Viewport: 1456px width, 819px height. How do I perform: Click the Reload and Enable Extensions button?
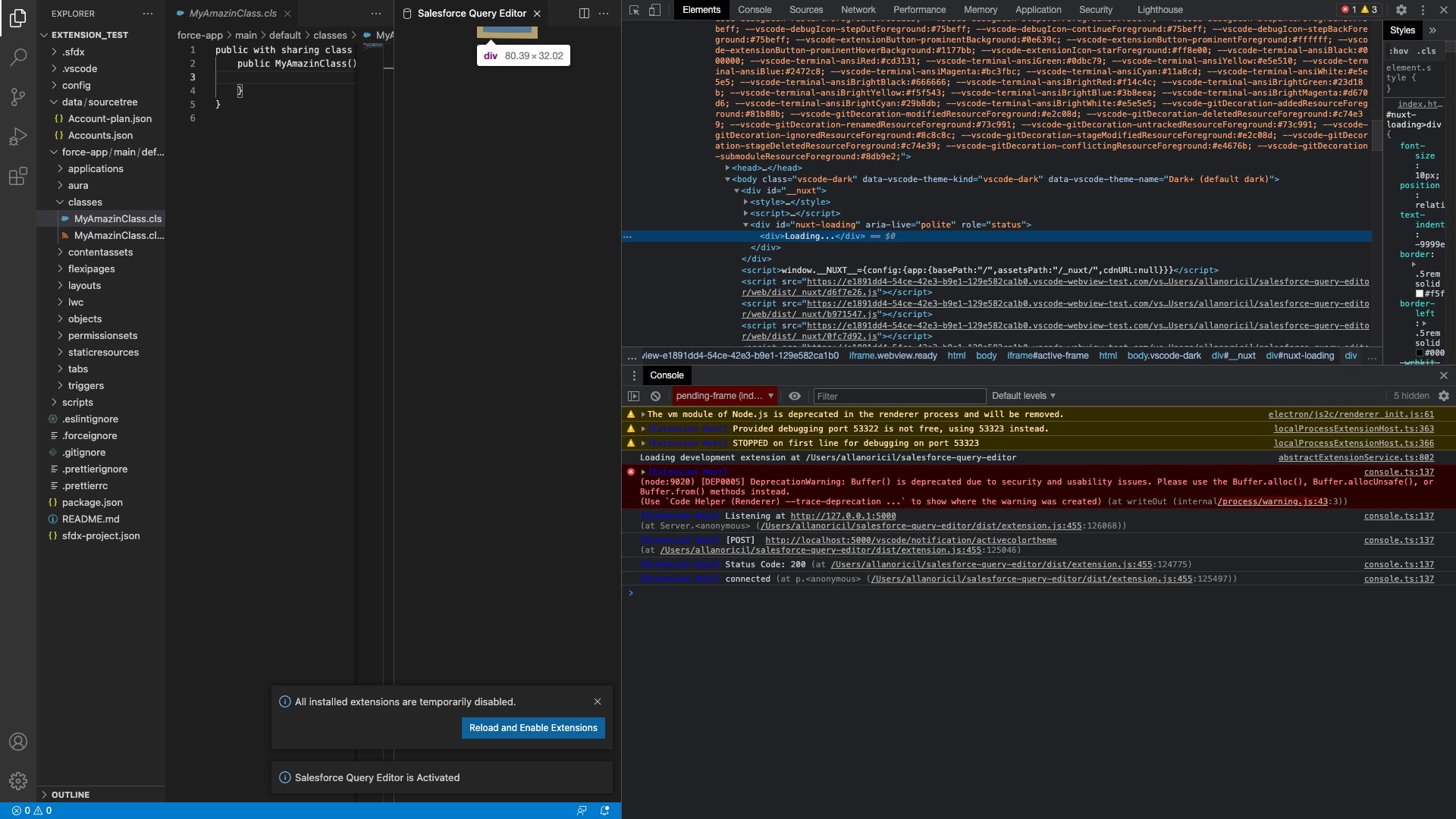[532, 727]
